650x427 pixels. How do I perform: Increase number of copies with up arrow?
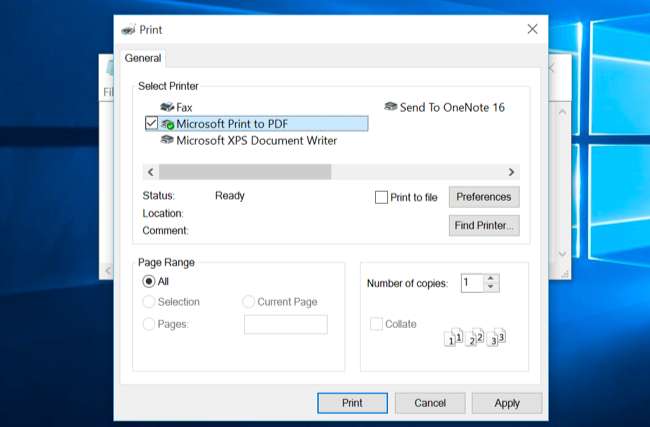point(491,279)
